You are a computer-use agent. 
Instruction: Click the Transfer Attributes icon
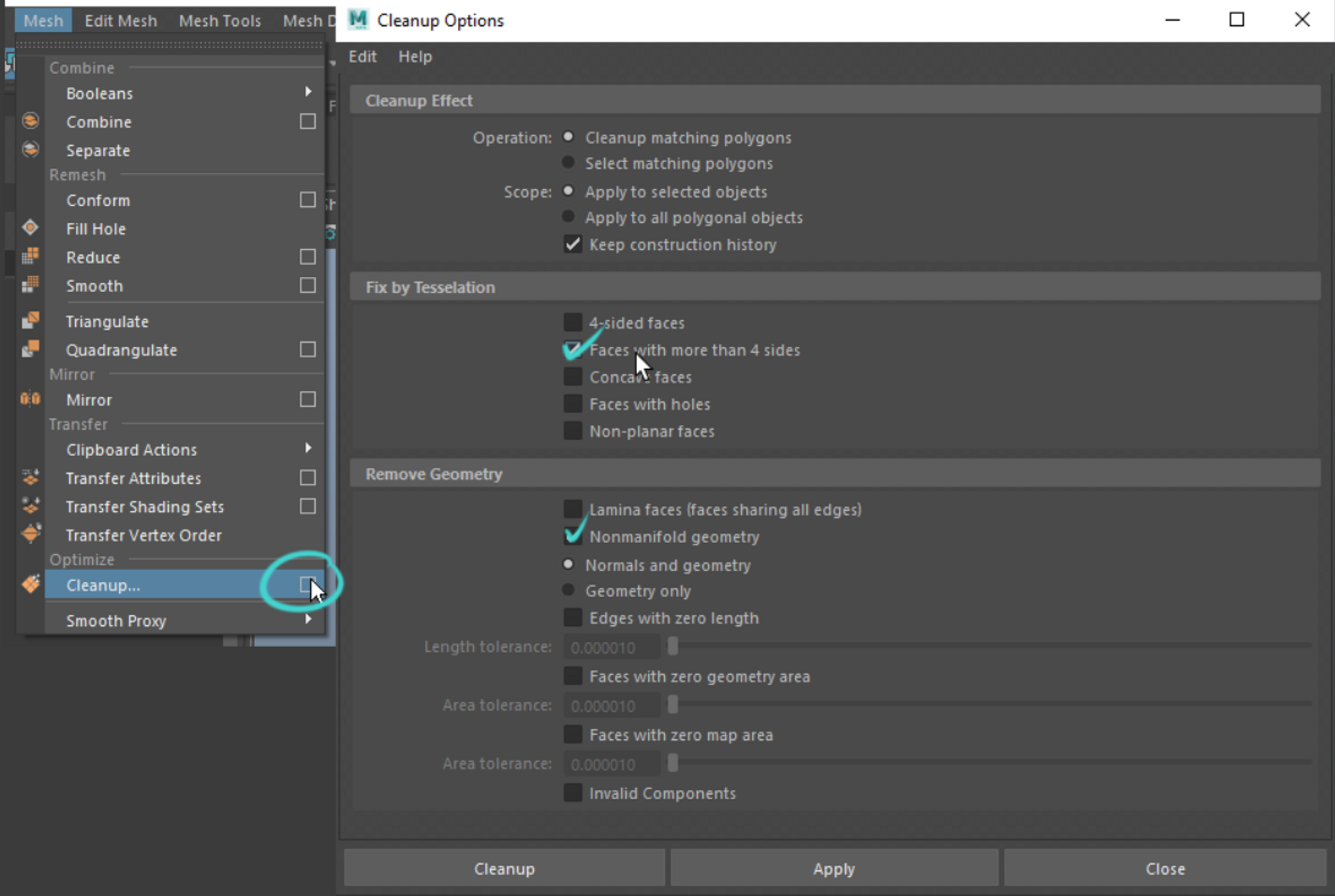[30, 478]
